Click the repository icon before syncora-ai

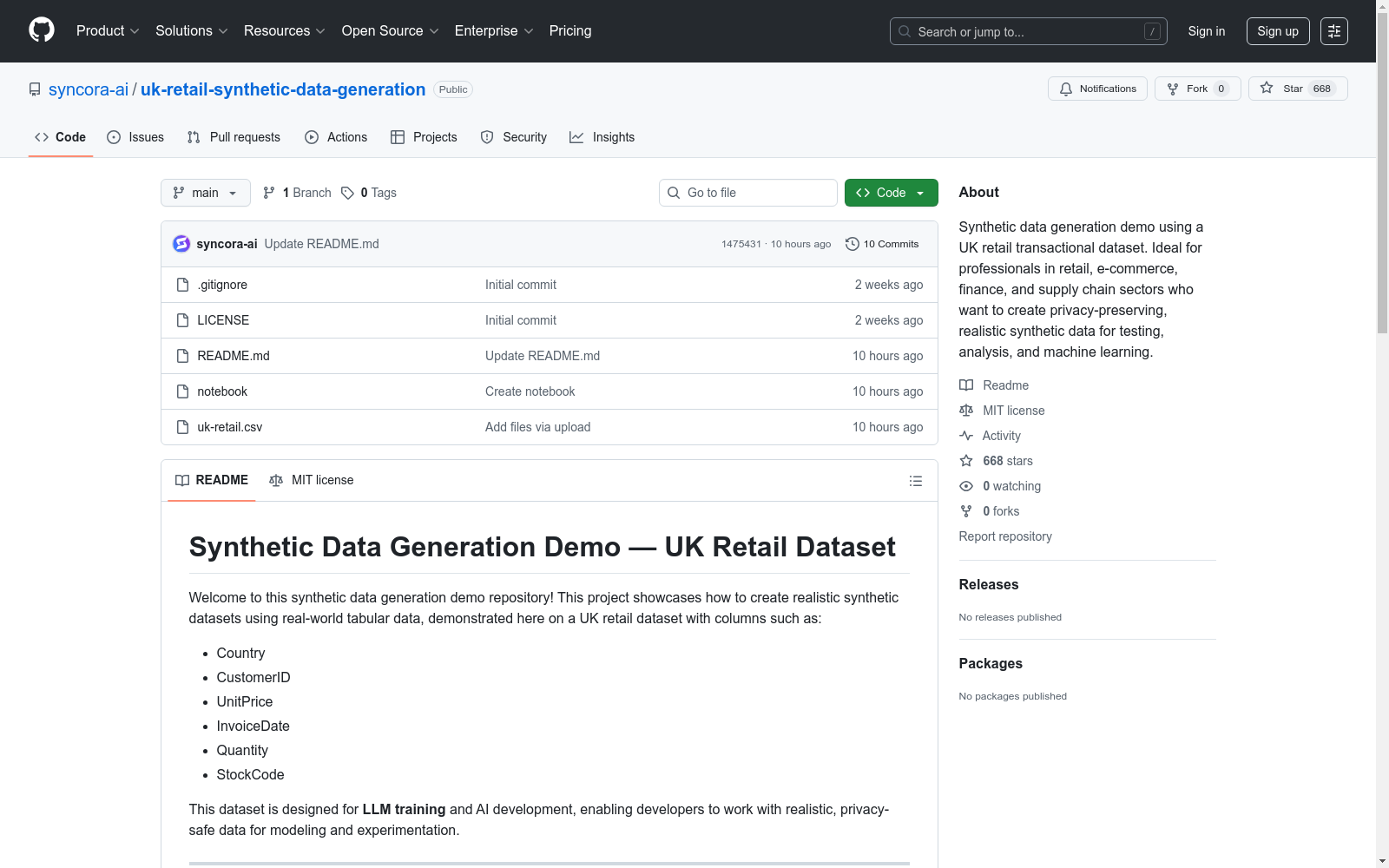[35, 89]
